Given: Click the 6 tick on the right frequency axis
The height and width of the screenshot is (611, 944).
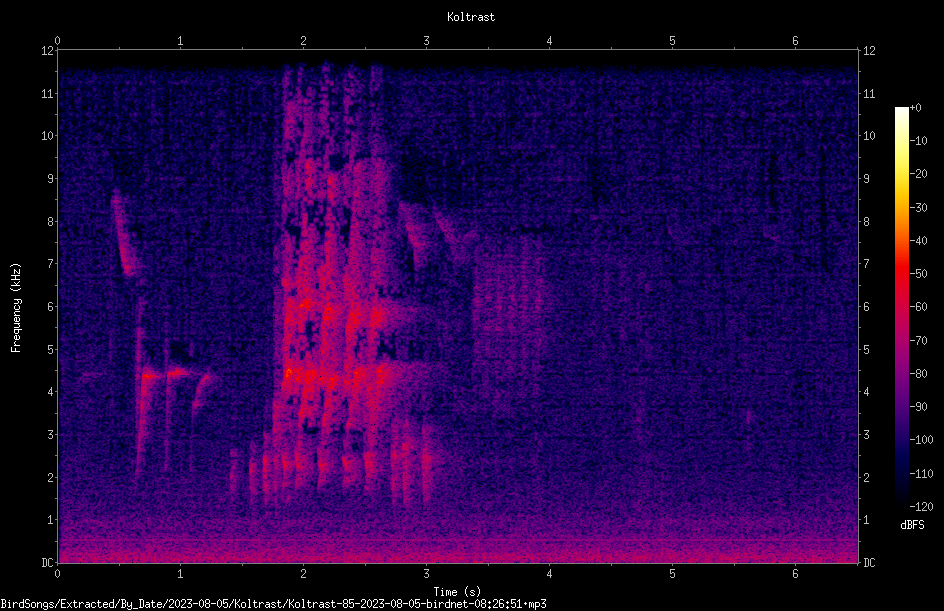Looking at the screenshot, I should [866, 306].
